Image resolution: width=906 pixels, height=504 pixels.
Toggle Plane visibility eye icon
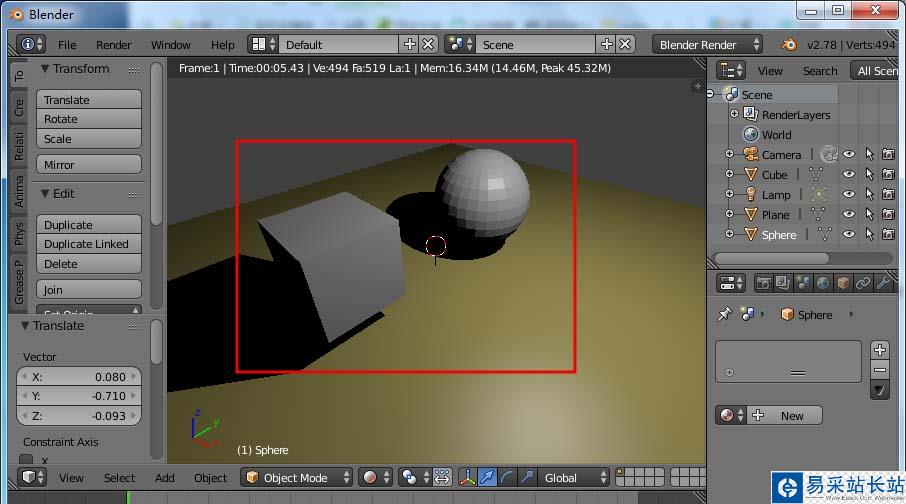pos(848,214)
